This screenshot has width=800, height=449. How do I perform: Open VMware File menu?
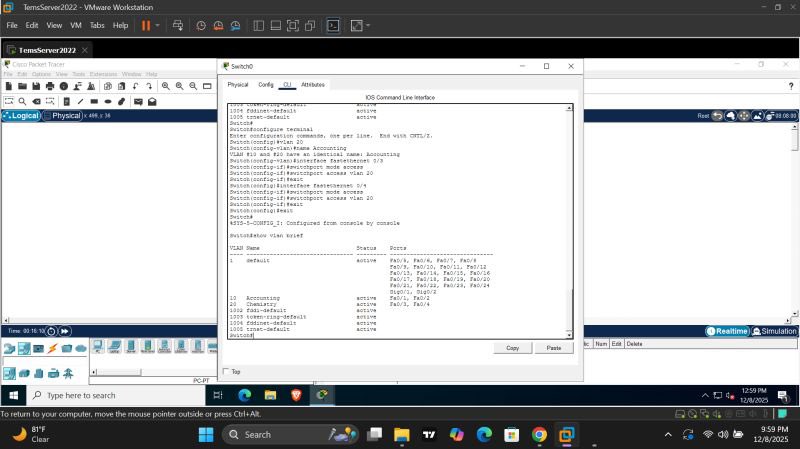tap(12, 25)
